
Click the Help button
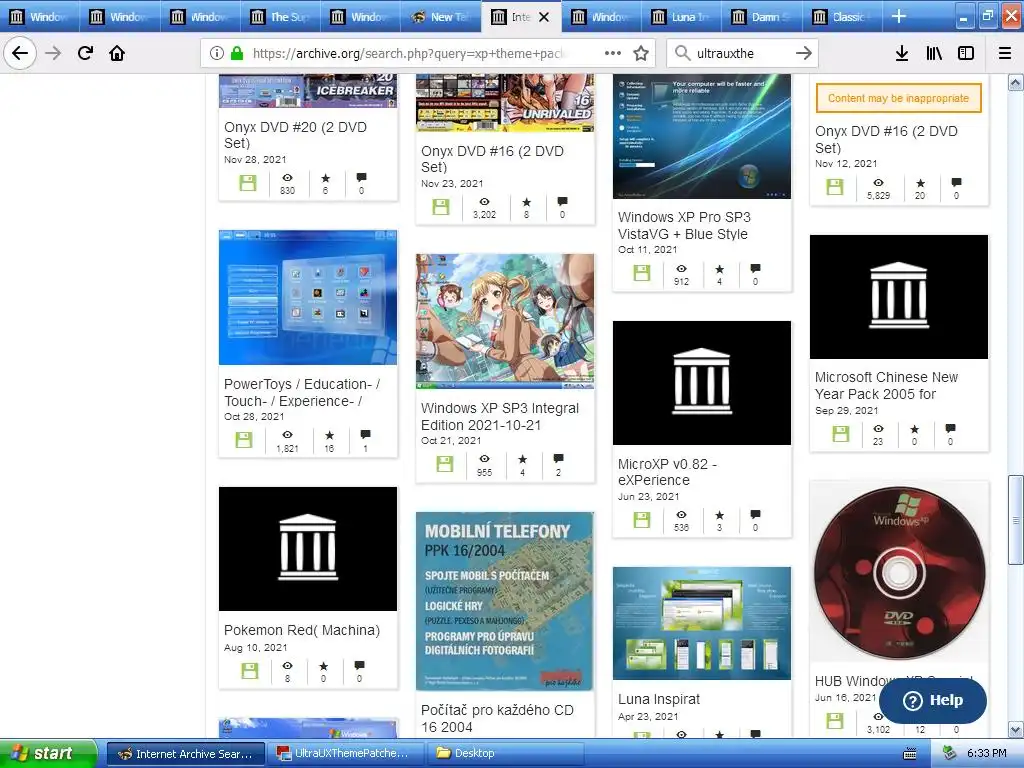tap(933, 701)
